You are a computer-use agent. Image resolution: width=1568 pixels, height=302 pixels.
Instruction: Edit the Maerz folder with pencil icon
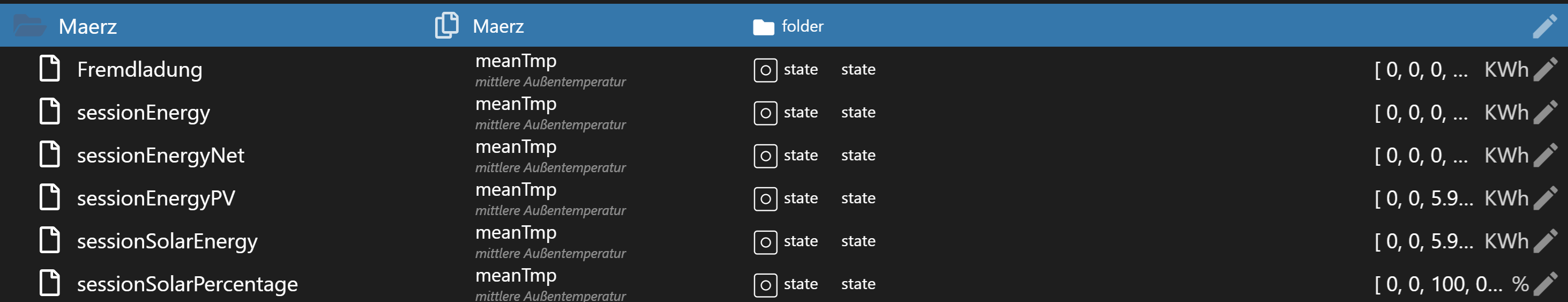pos(1545,26)
